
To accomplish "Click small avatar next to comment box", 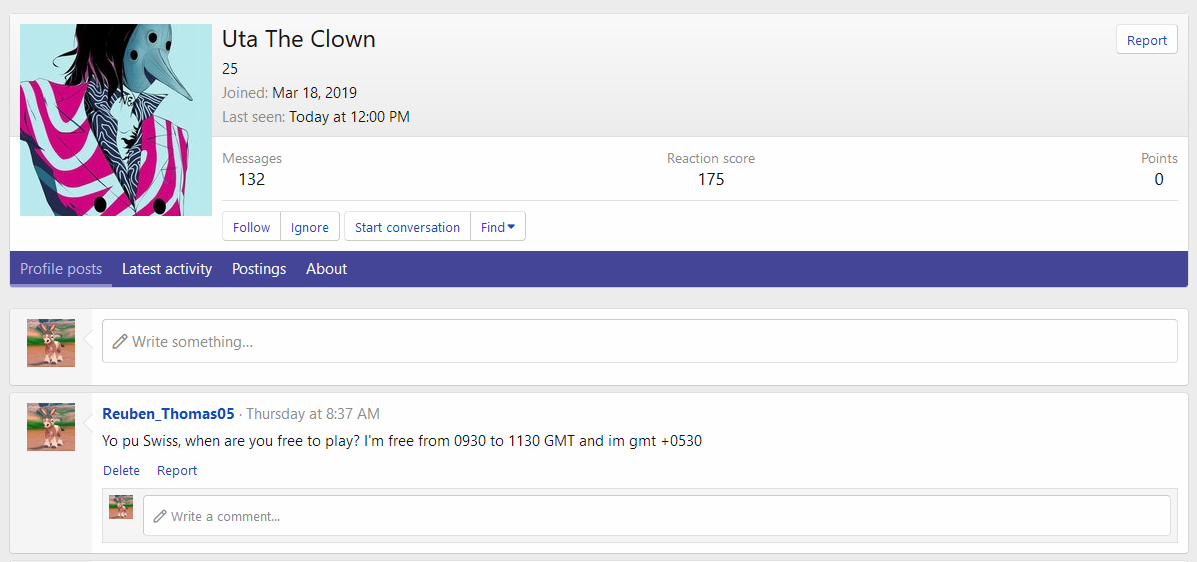I will [x=121, y=507].
